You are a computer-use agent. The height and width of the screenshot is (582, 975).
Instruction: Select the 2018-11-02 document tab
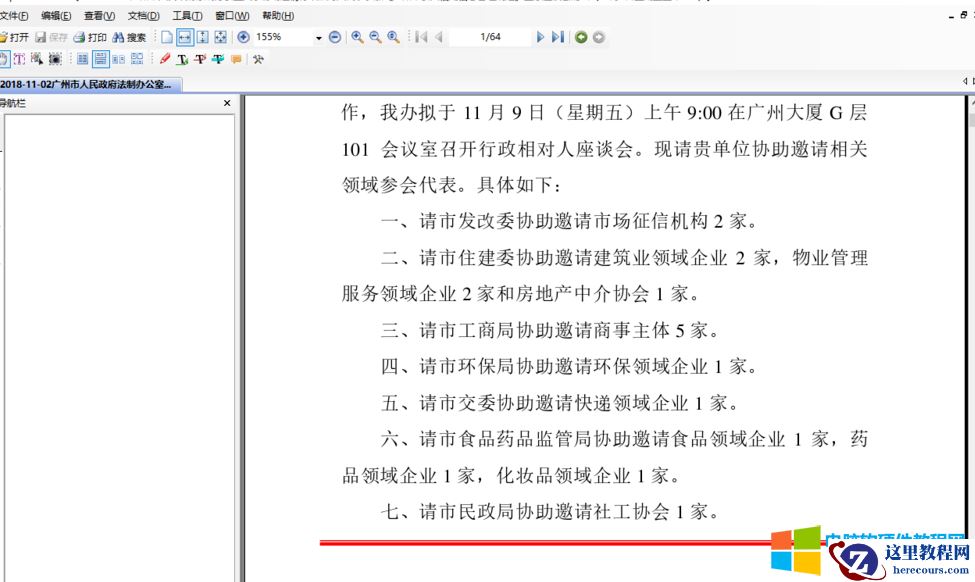click(88, 85)
